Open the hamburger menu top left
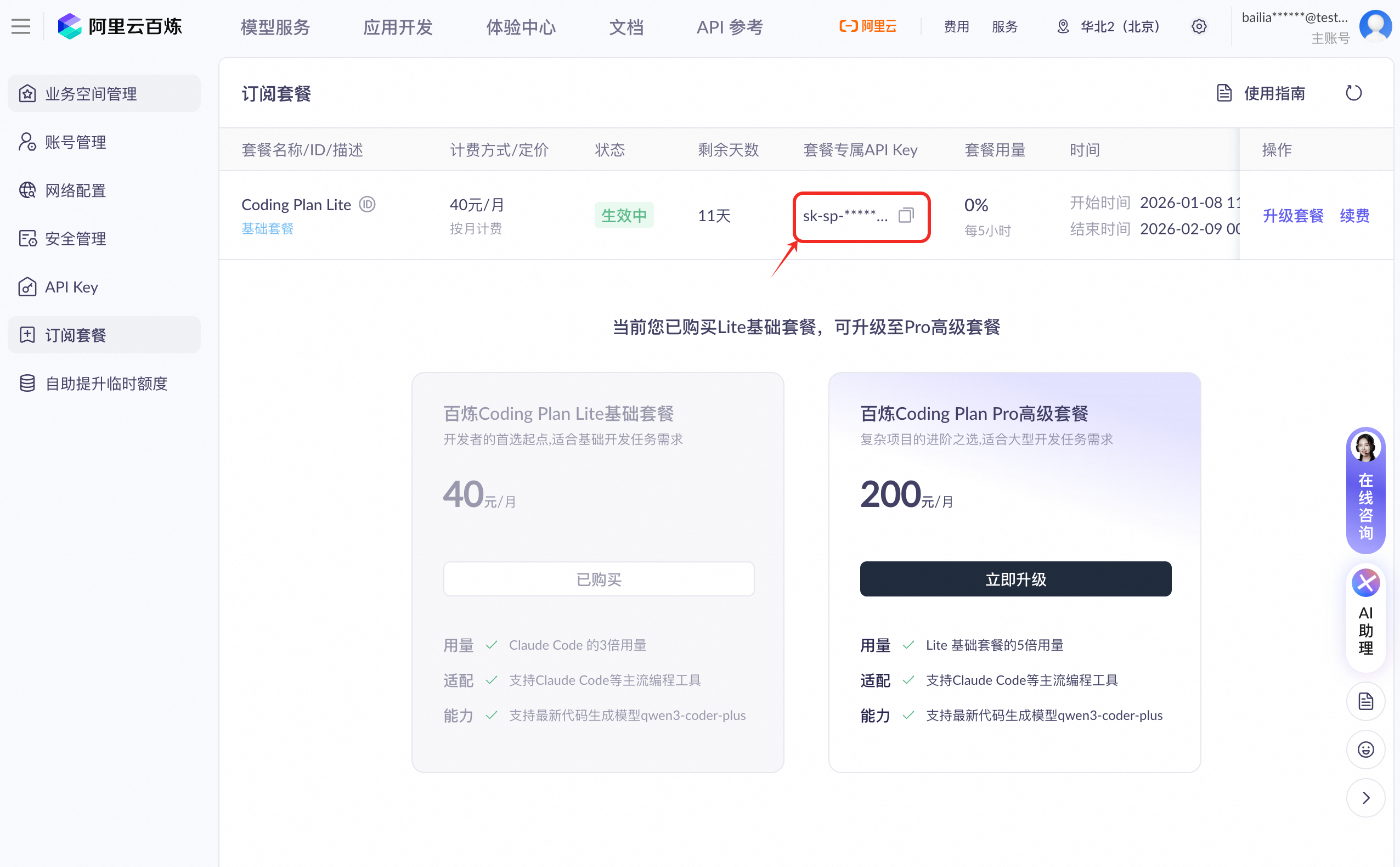This screenshot has width=1400, height=867. (21, 26)
